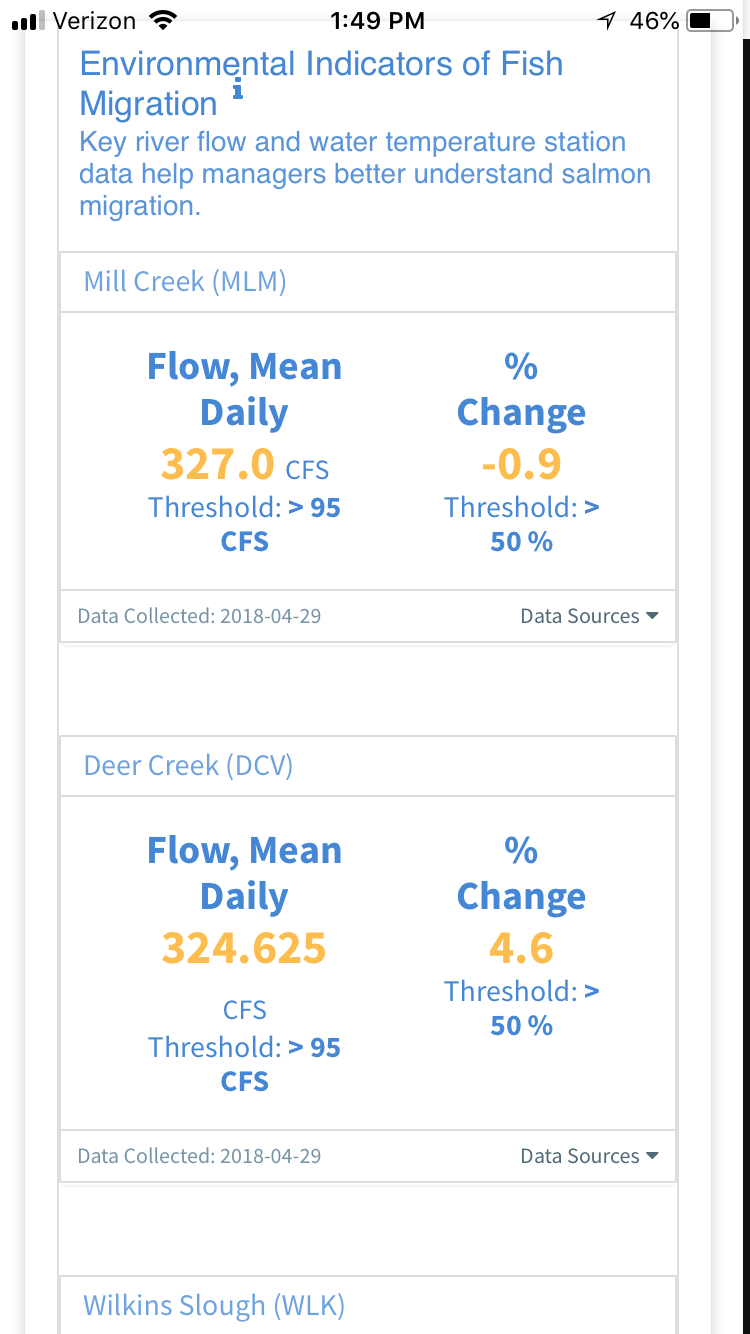The width and height of the screenshot is (750, 1334).
Task: Select Environmental Indicators of Fish Migration heading
Action: 321,84
